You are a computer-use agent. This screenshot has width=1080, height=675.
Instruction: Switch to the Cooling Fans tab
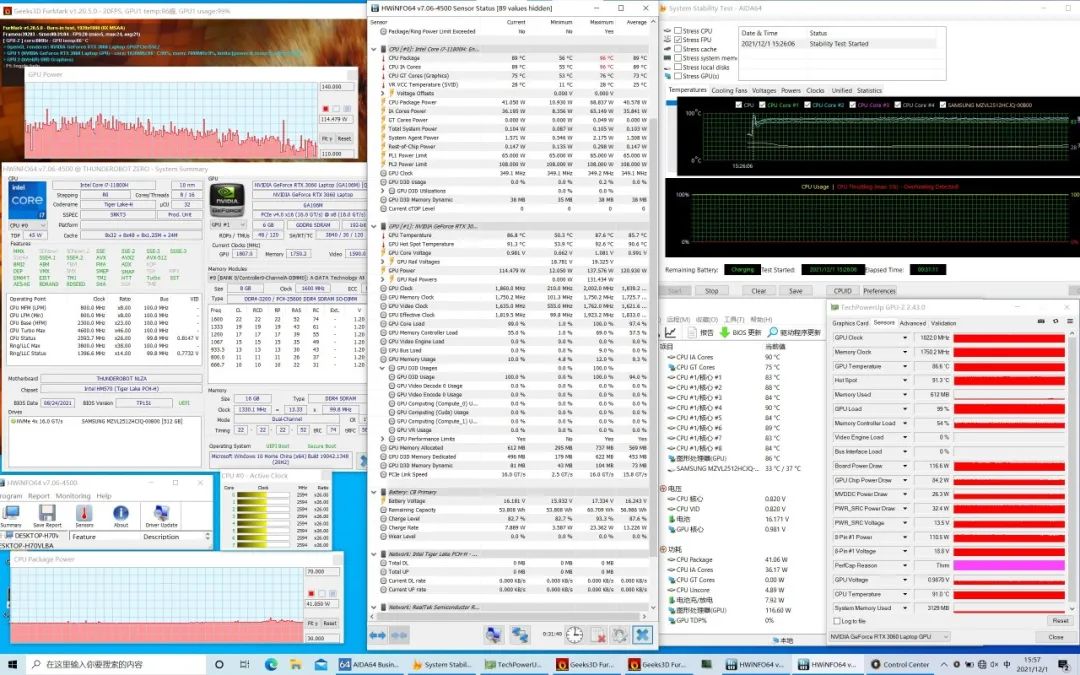[729, 90]
